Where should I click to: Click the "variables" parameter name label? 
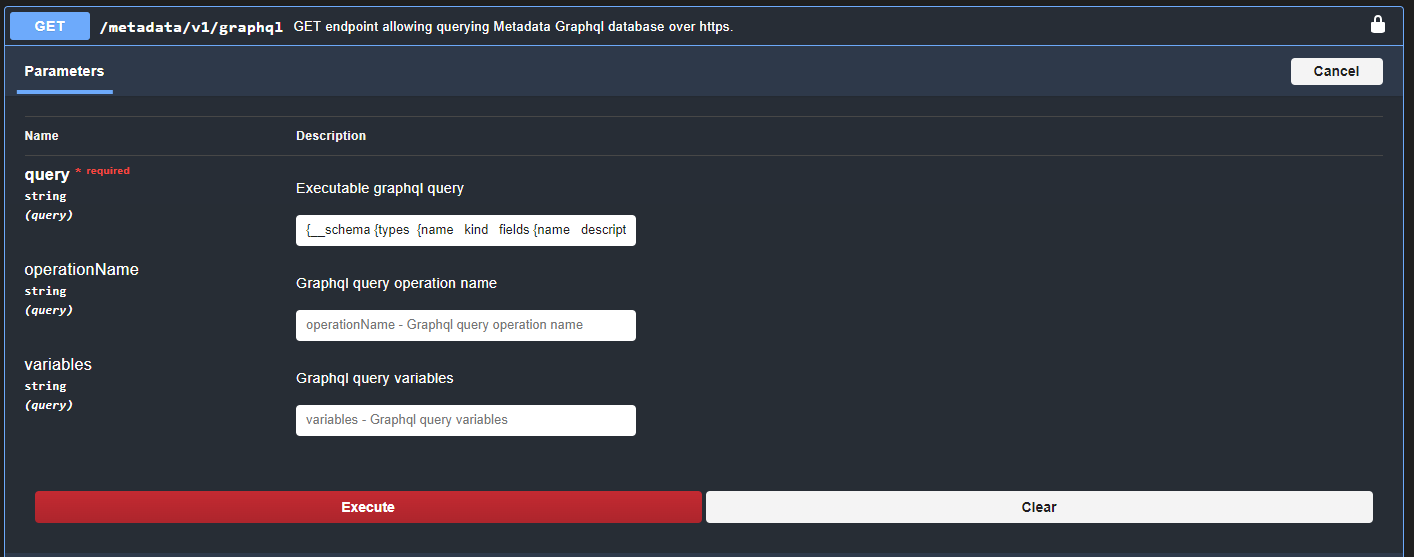[58, 365]
